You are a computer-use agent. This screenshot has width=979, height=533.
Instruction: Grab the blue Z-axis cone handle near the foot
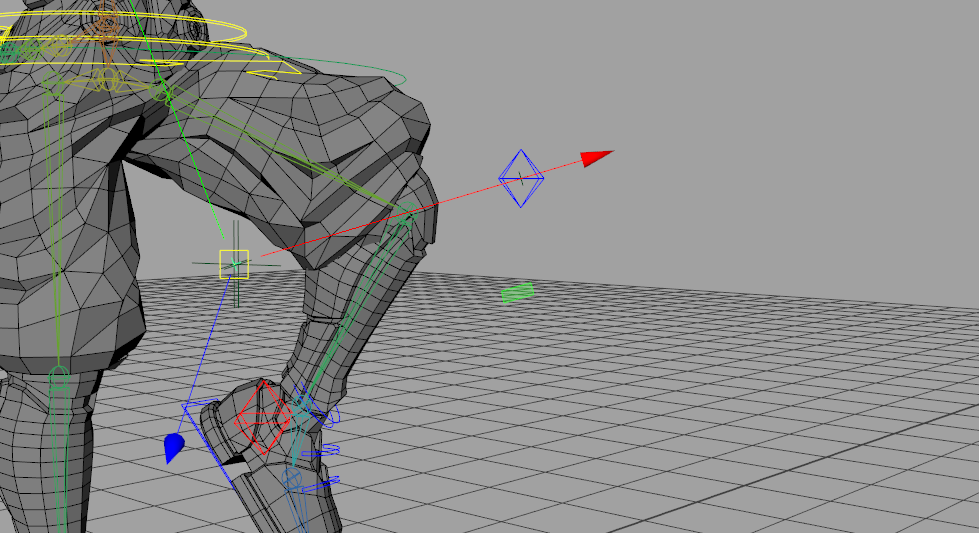point(174,448)
